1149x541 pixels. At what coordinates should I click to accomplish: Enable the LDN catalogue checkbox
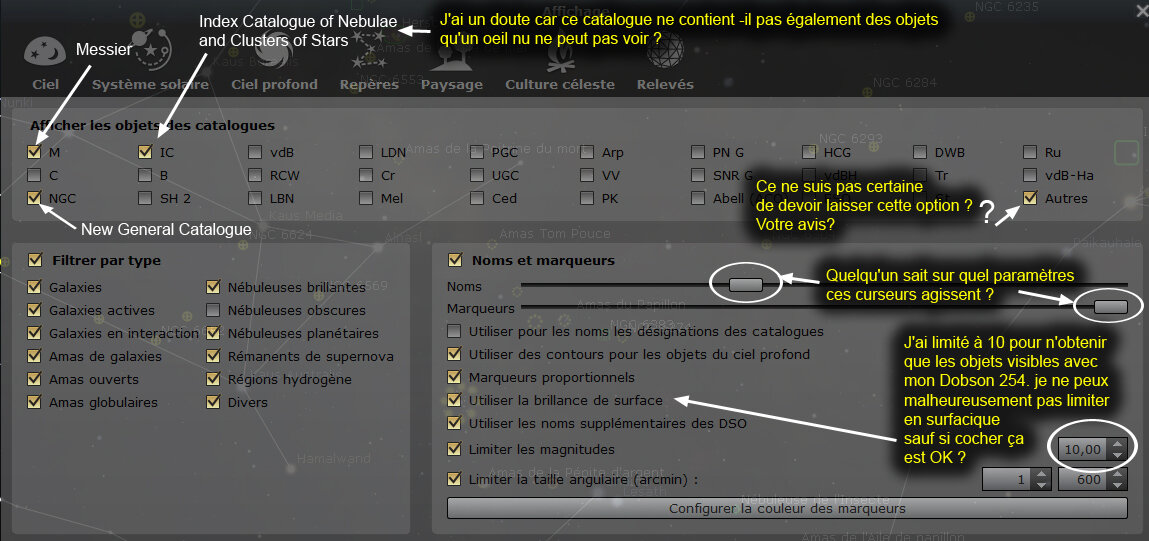click(x=366, y=152)
